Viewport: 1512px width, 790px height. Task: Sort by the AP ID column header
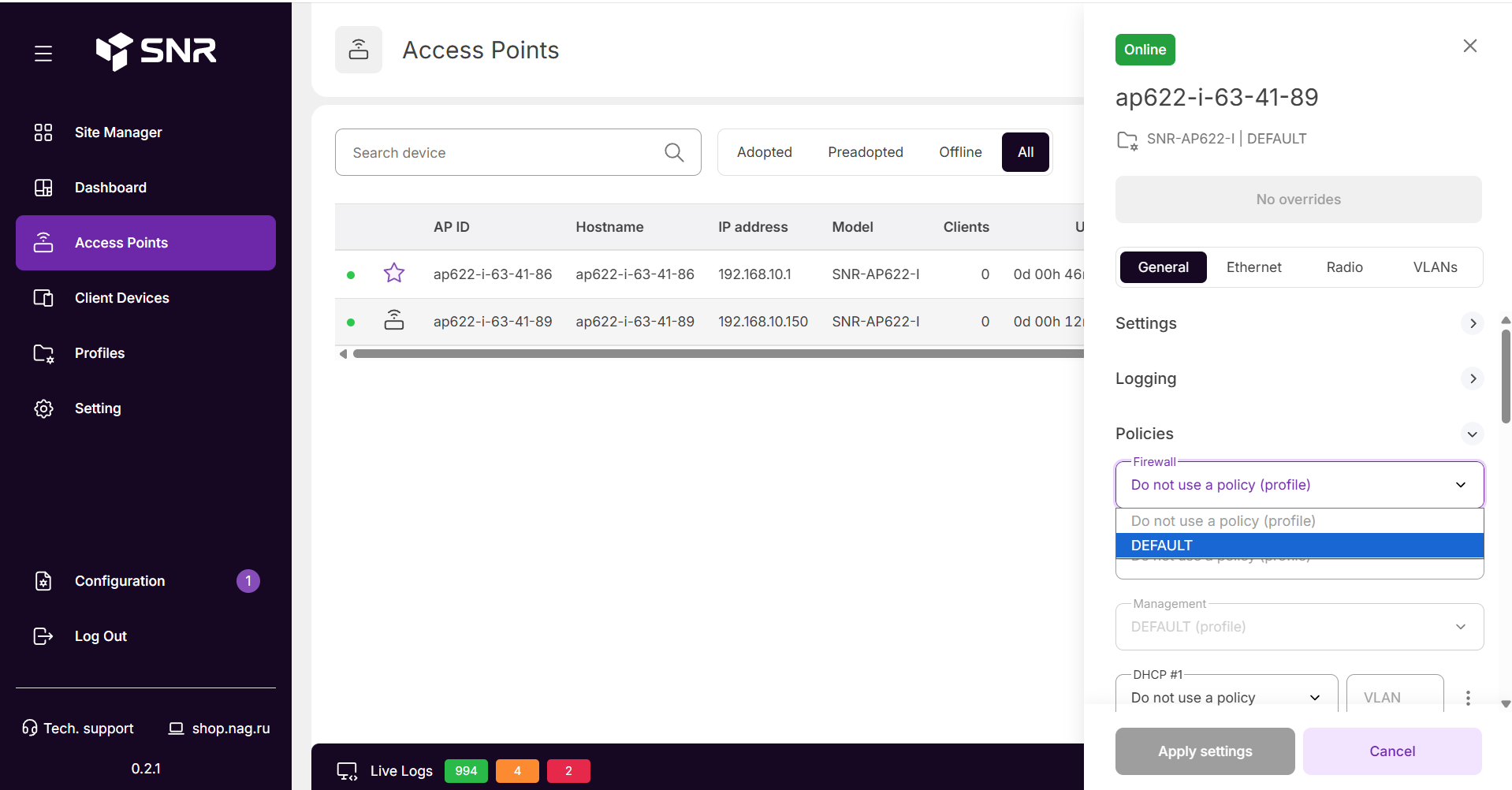coord(452,227)
